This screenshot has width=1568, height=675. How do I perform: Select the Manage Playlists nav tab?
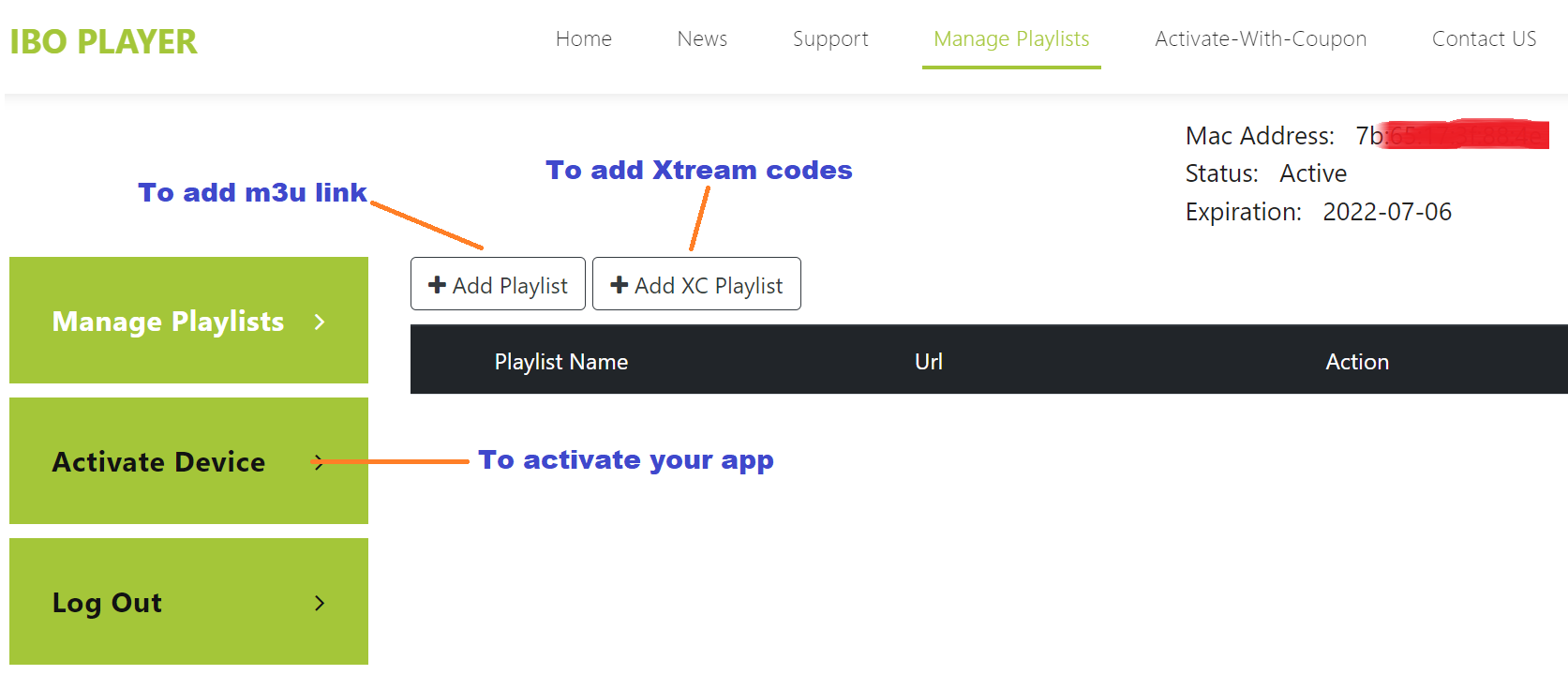(1011, 39)
